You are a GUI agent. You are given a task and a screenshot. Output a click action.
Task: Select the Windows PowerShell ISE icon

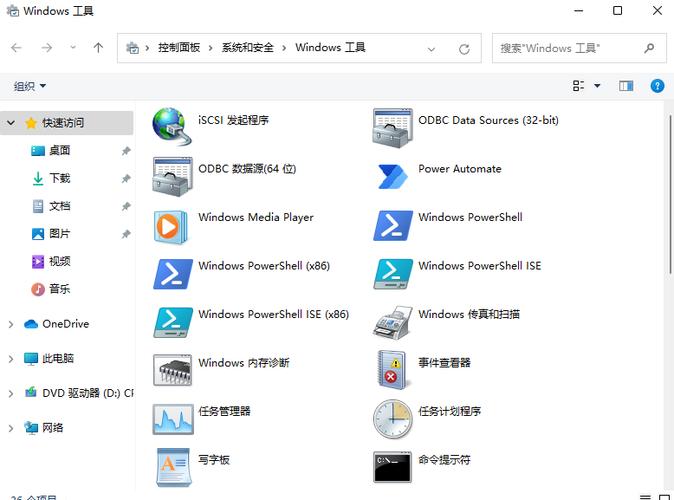(392, 274)
